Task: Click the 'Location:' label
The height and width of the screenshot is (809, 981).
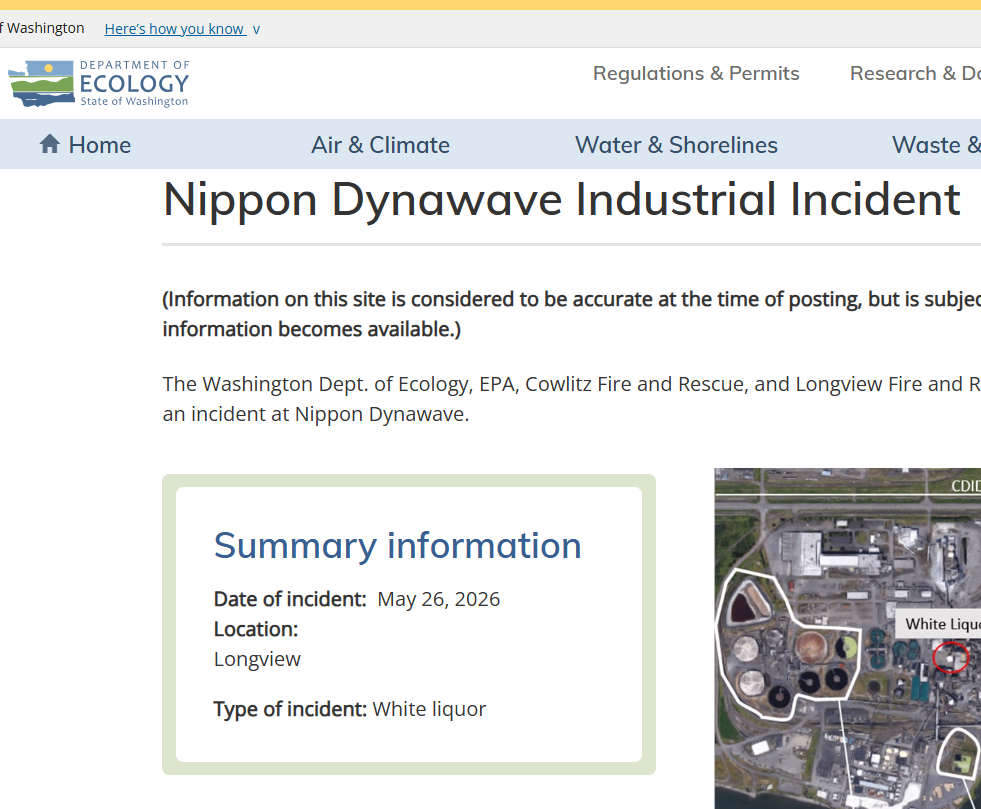Action: [x=256, y=629]
